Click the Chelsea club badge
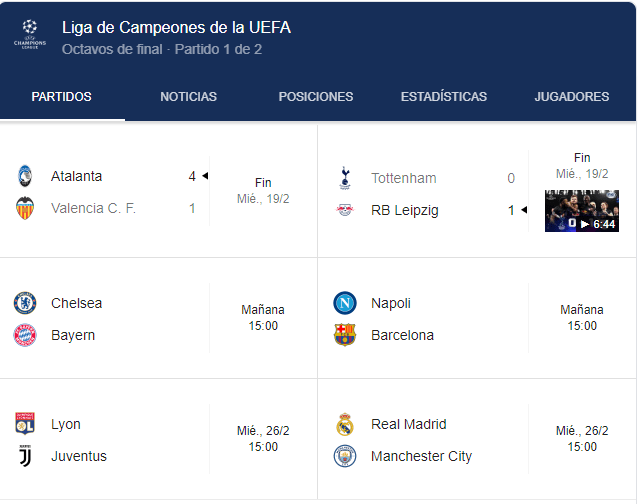Image resolution: width=638 pixels, height=504 pixels. click(25, 303)
